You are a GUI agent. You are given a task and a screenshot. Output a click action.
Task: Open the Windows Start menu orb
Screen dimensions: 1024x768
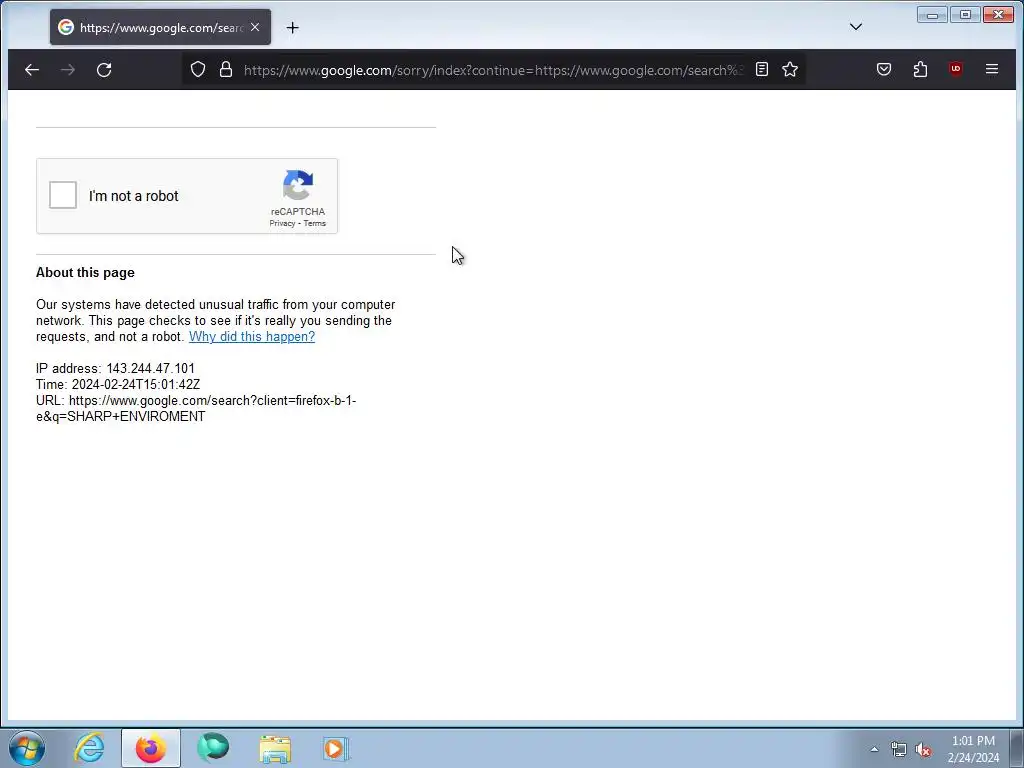(x=27, y=748)
